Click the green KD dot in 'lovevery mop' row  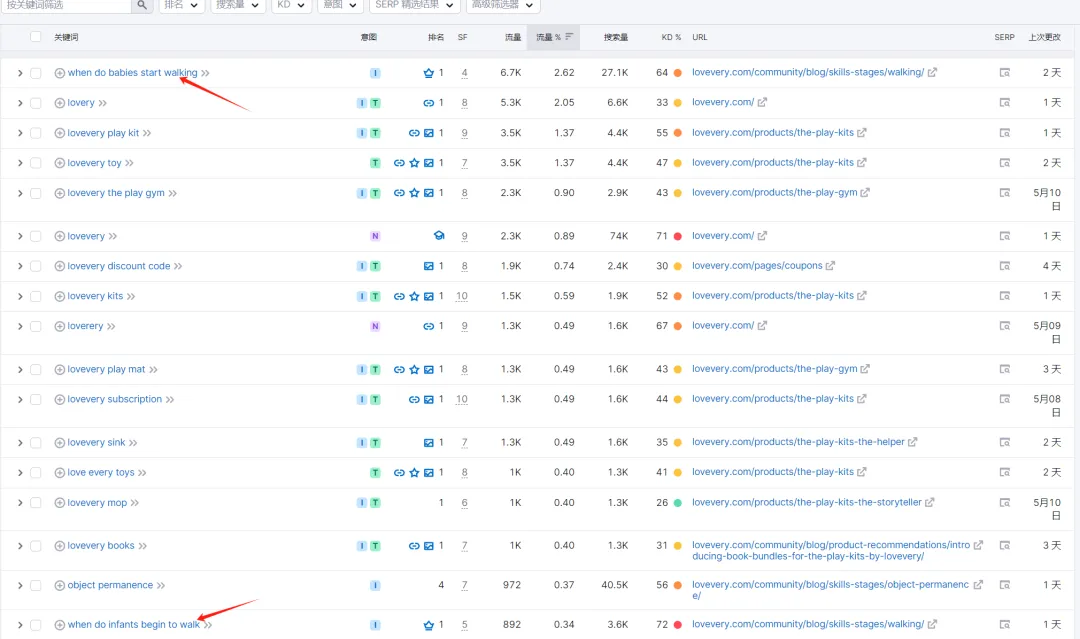point(678,503)
